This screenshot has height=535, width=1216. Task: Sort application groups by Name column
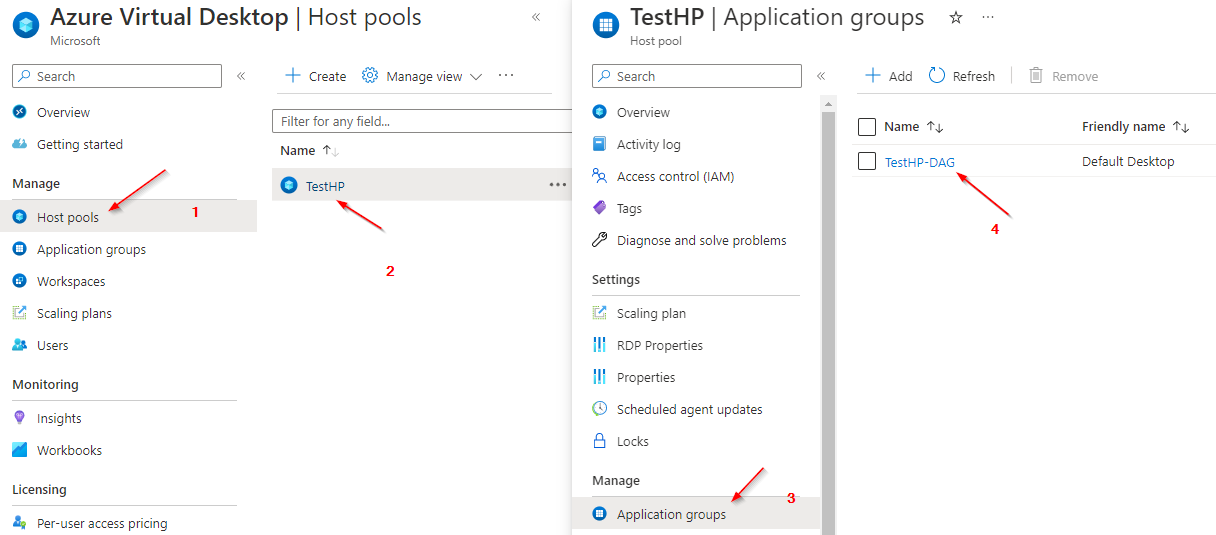914,127
